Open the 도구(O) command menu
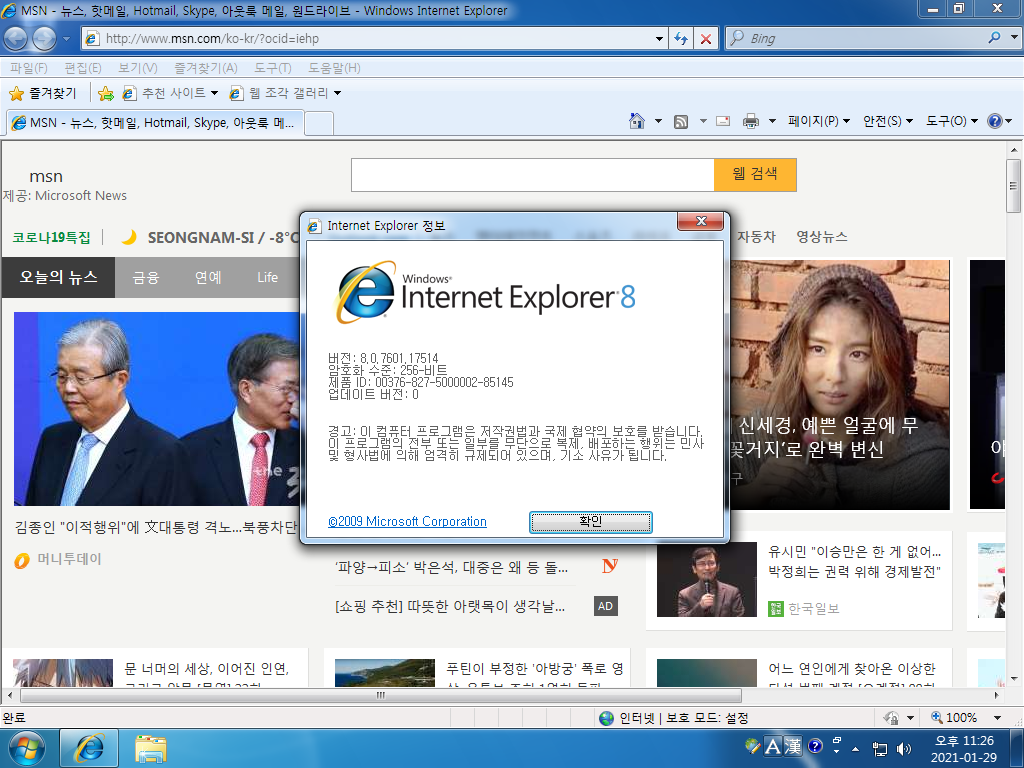This screenshot has height=768, width=1024. pyautogui.click(x=952, y=121)
